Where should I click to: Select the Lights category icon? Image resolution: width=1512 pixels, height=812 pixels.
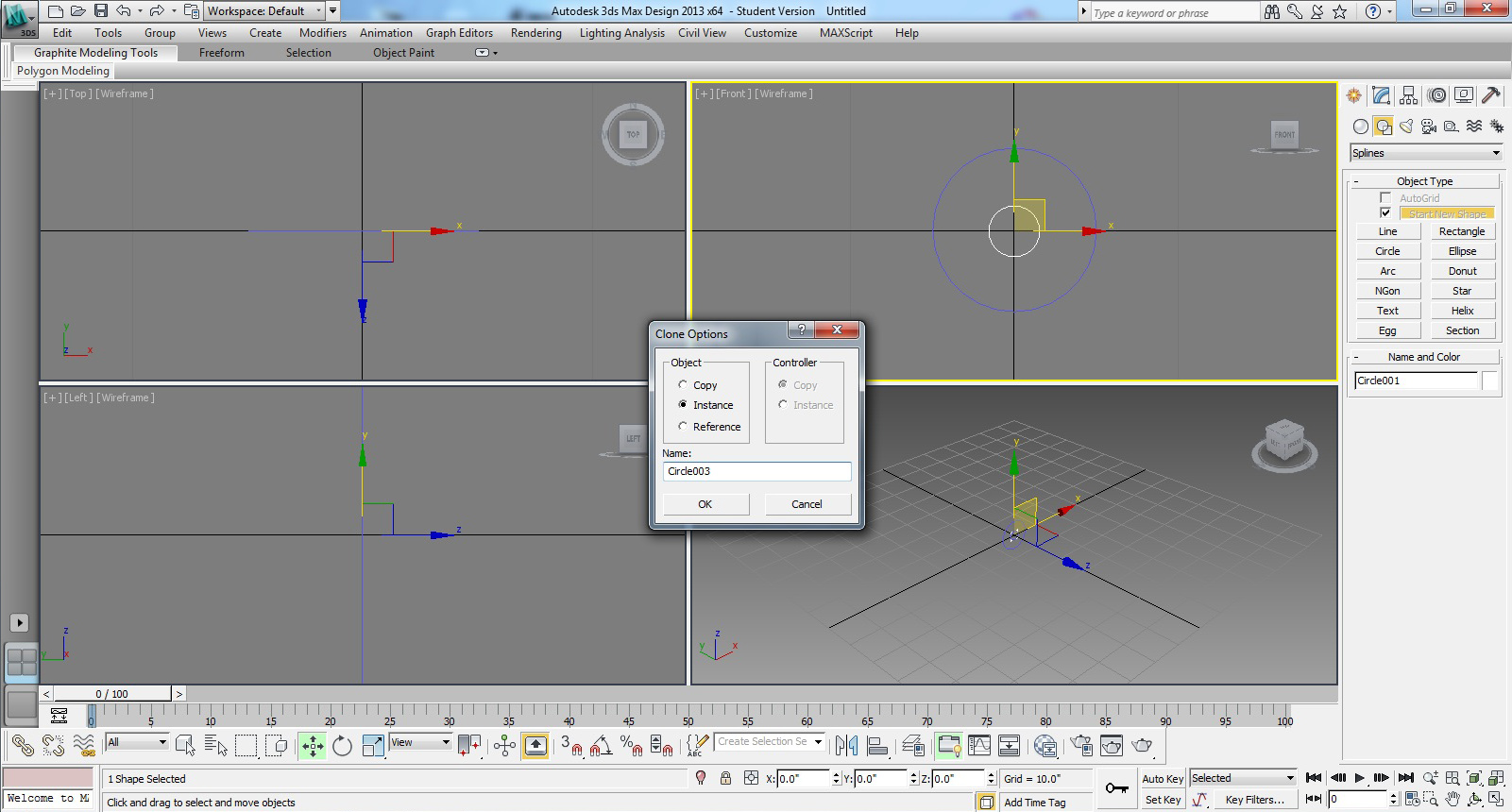(x=1406, y=127)
